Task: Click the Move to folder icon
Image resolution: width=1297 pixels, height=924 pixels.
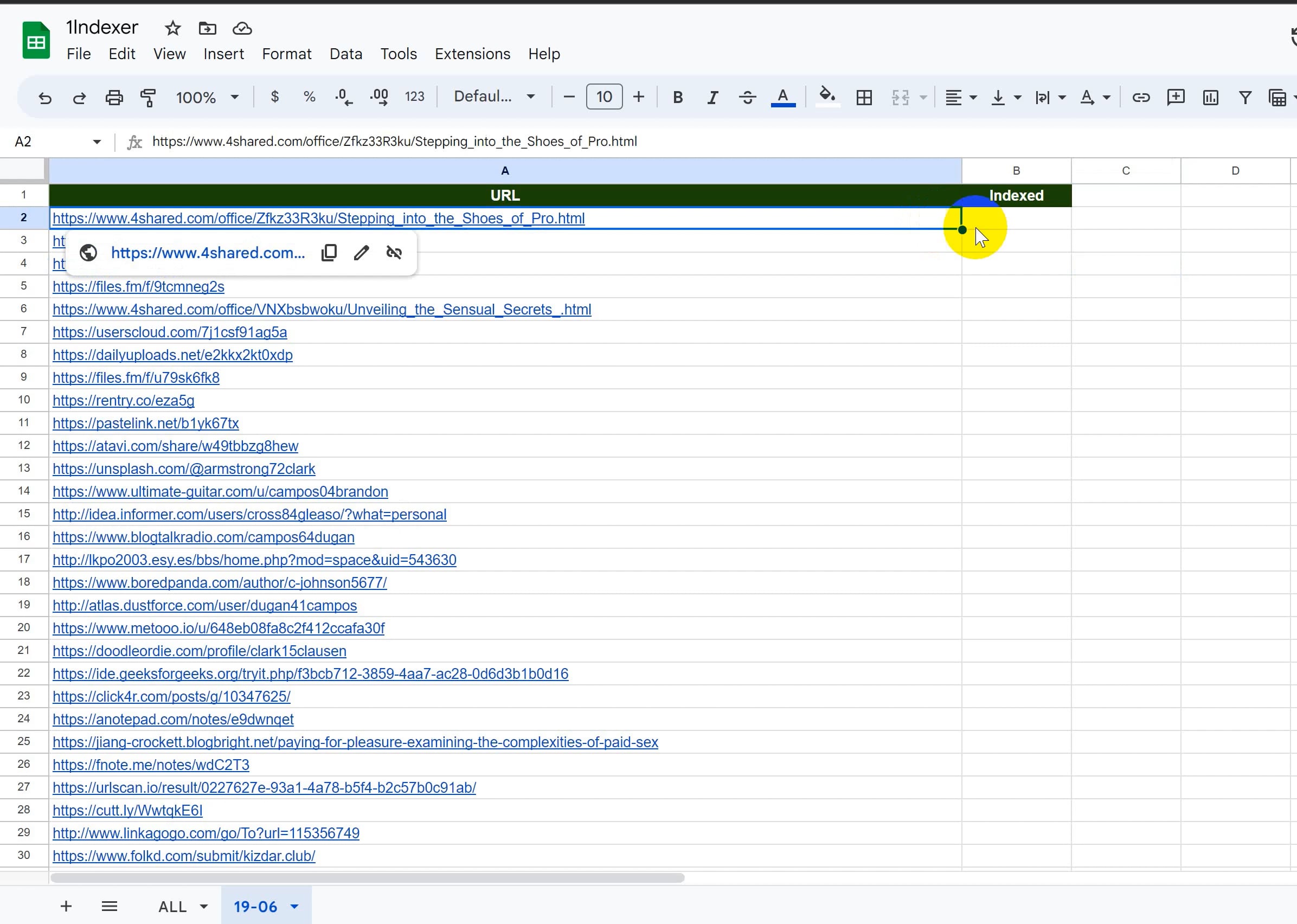Action: (207, 28)
